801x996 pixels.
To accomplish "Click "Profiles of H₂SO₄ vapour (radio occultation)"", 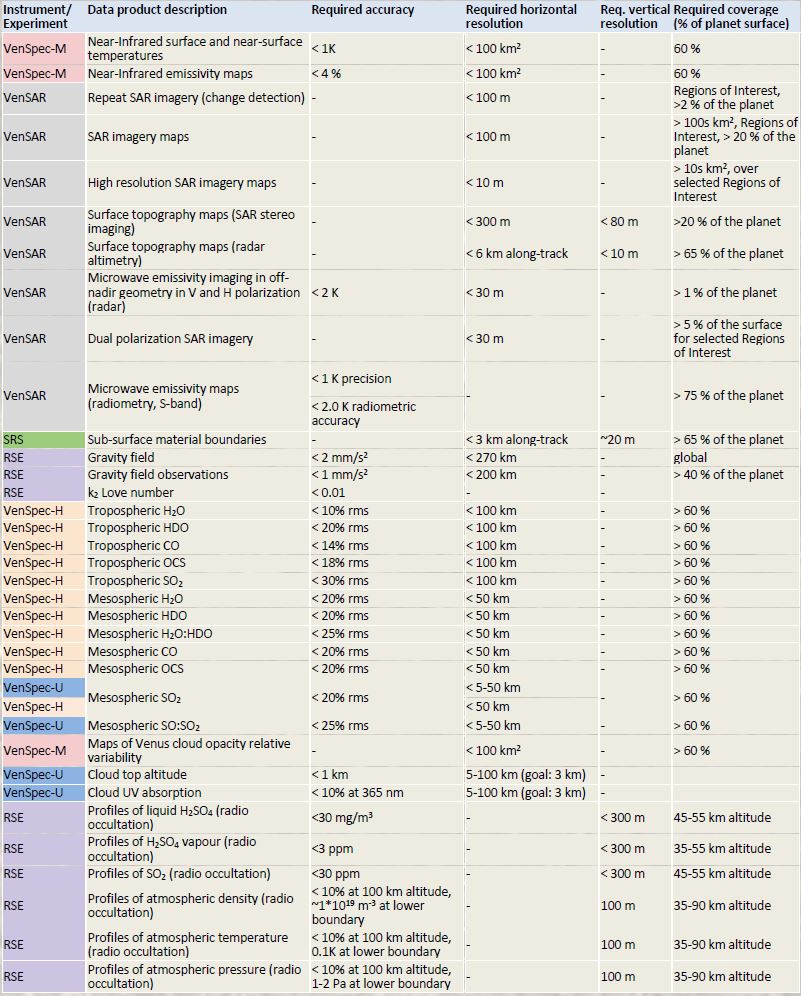I will (172, 849).
